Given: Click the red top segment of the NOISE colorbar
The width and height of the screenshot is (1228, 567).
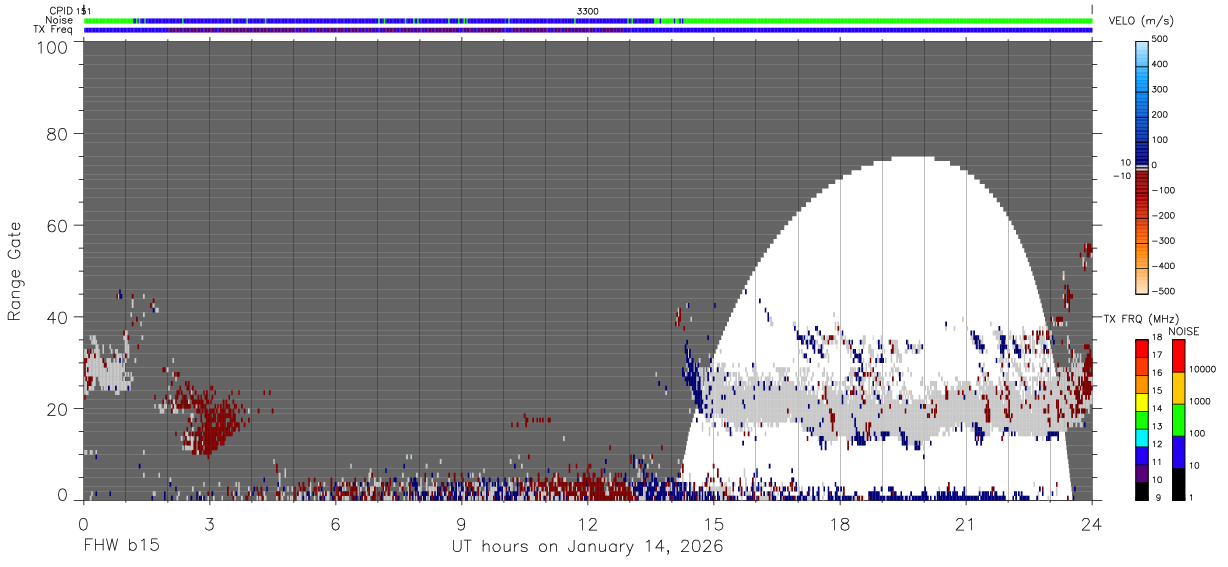Looking at the screenshot, I should tap(1177, 355).
